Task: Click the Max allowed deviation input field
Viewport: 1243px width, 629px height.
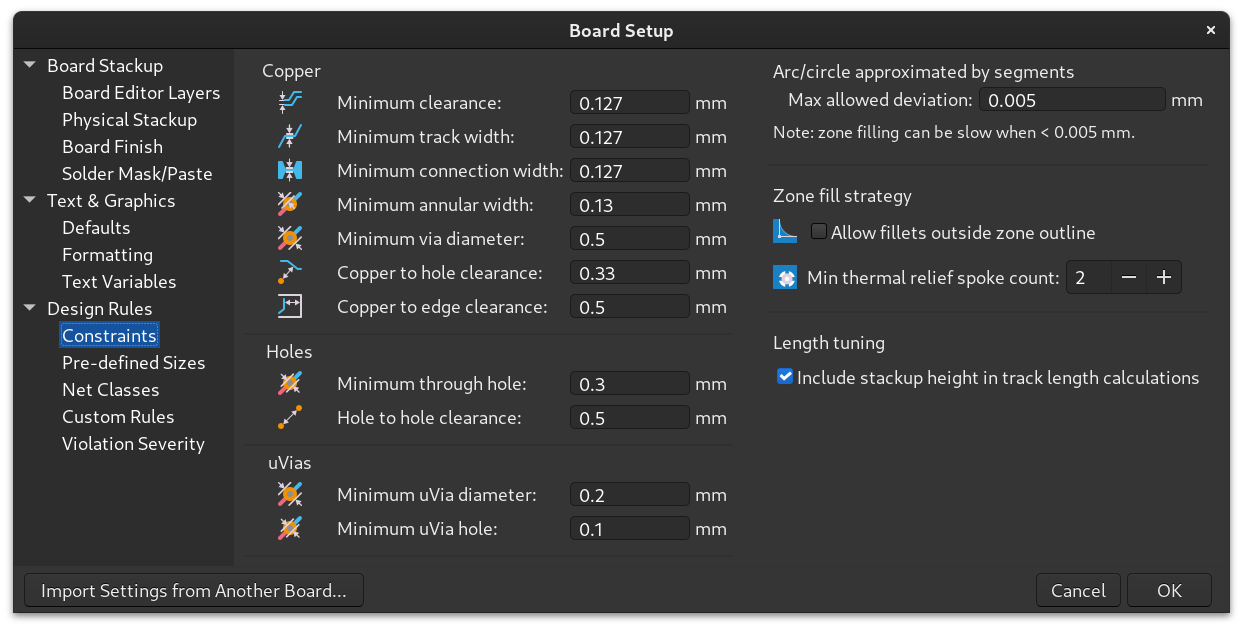Action: (1072, 99)
